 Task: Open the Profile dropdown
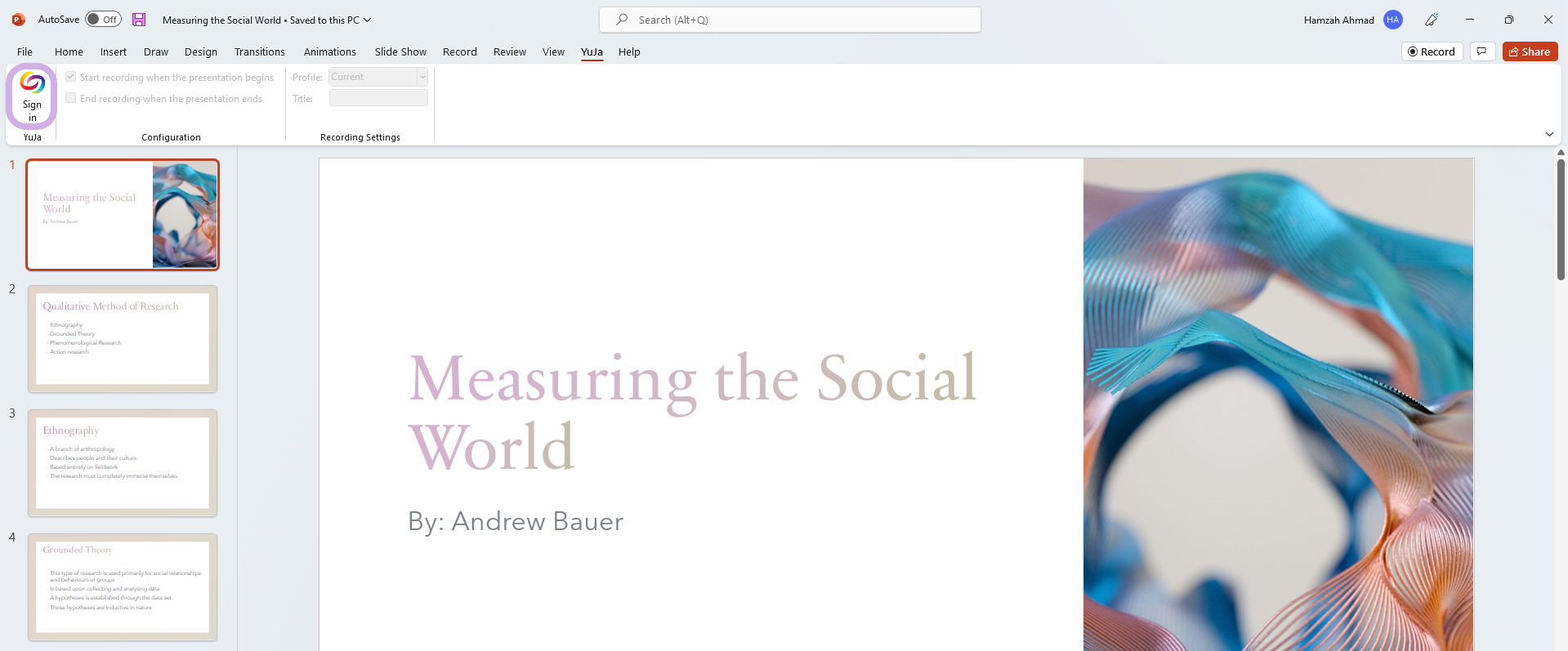click(x=422, y=77)
